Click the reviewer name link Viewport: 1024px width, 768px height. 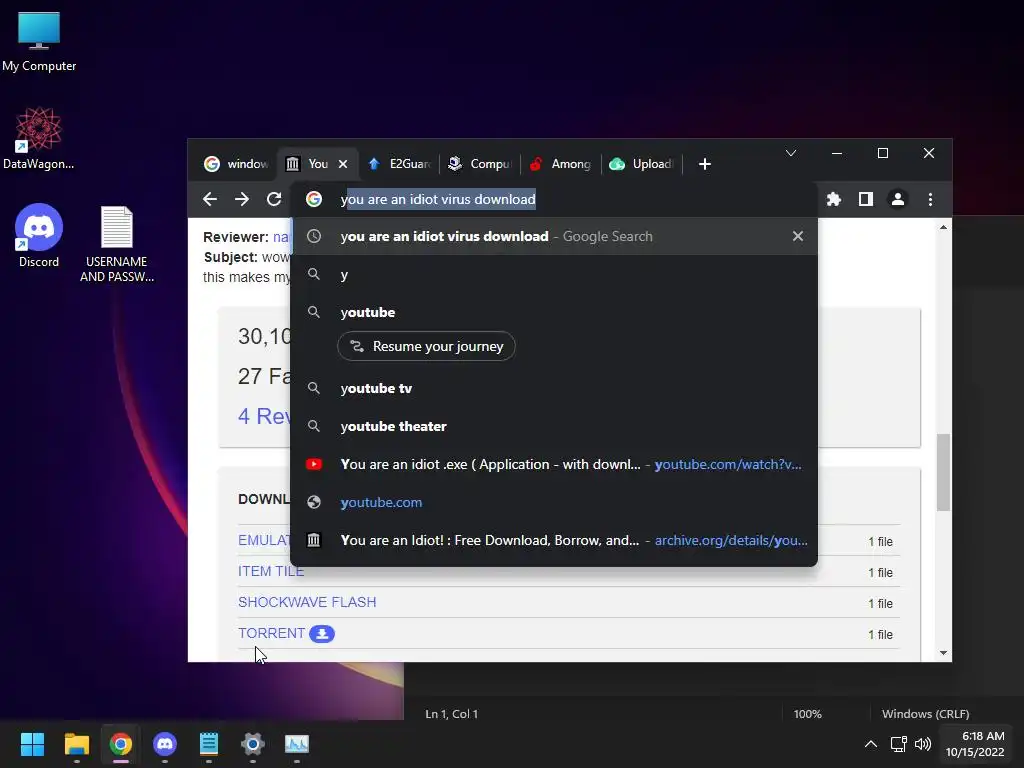coord(281,237)
